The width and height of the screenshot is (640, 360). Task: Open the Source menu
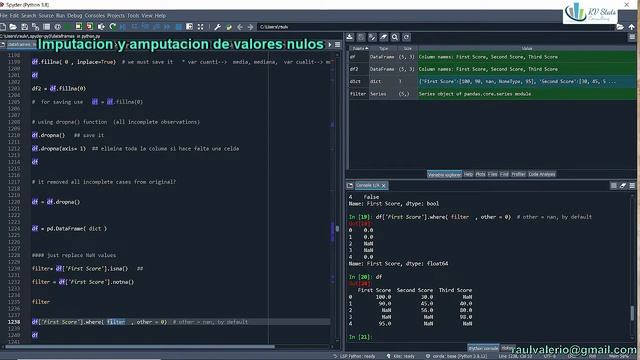point(46,16)
